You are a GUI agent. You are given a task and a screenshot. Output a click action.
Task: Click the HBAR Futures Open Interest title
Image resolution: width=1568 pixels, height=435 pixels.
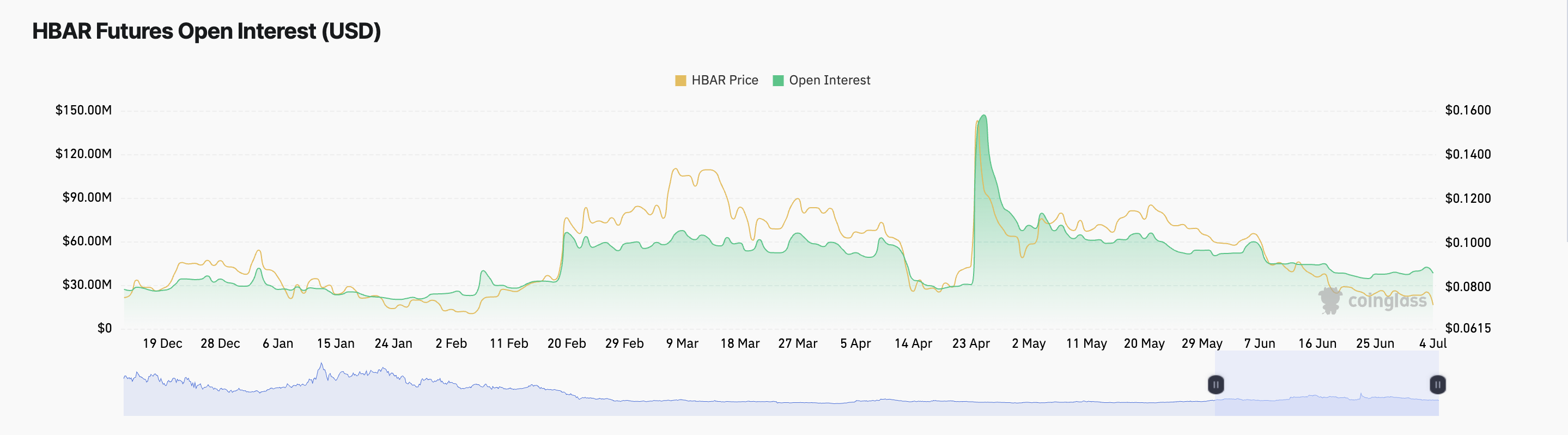coord(206,31)
